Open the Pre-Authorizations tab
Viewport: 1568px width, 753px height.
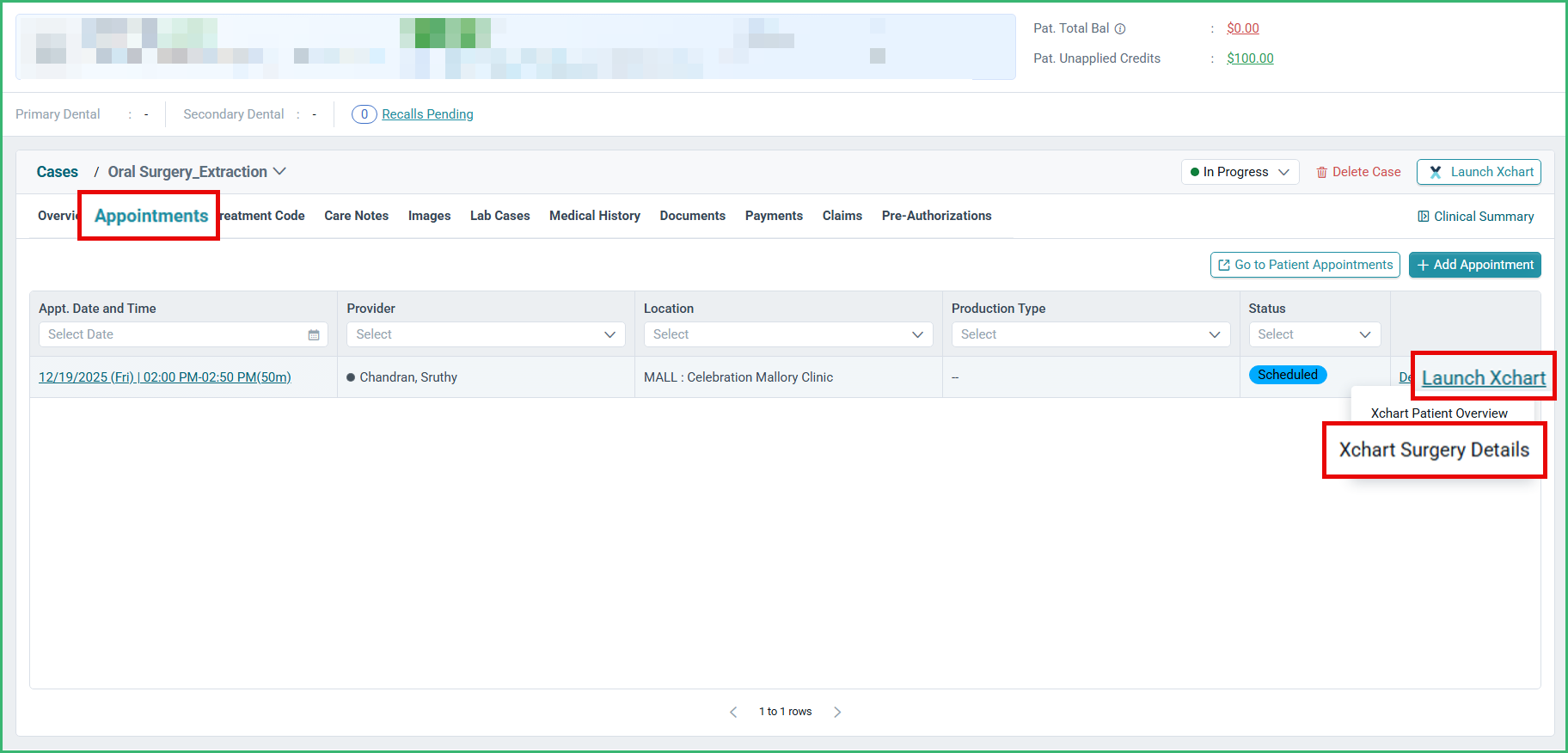[x=936, y=216]
